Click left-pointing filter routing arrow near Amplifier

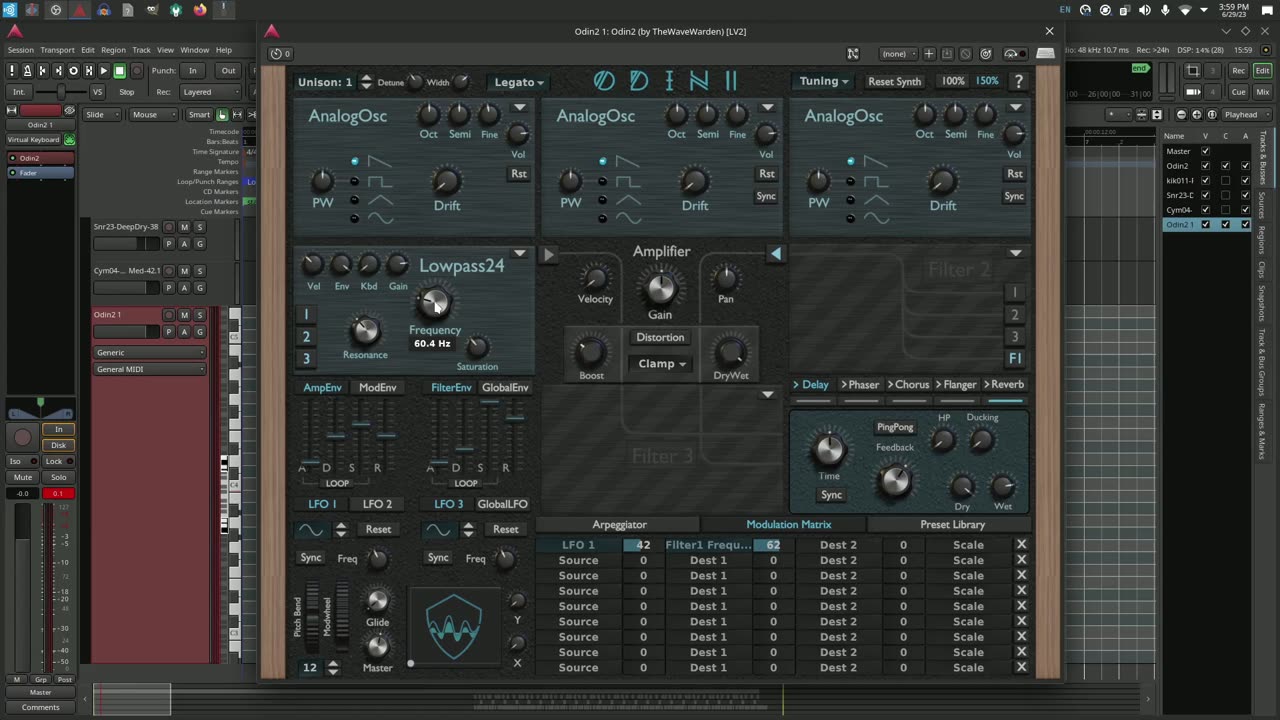775,254
